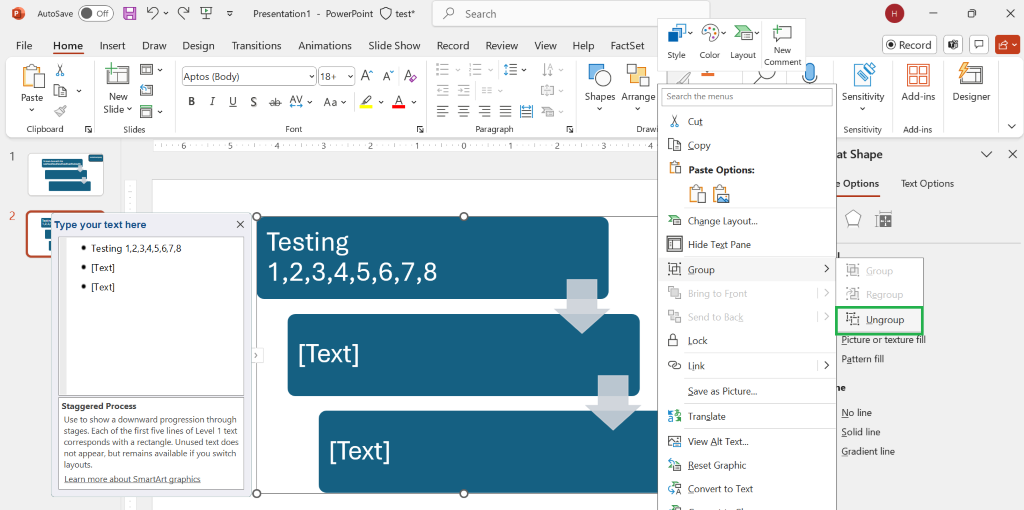1024x510 pixels.
Task: Toggle Bold formatting
Action: (x=191, y=101)
